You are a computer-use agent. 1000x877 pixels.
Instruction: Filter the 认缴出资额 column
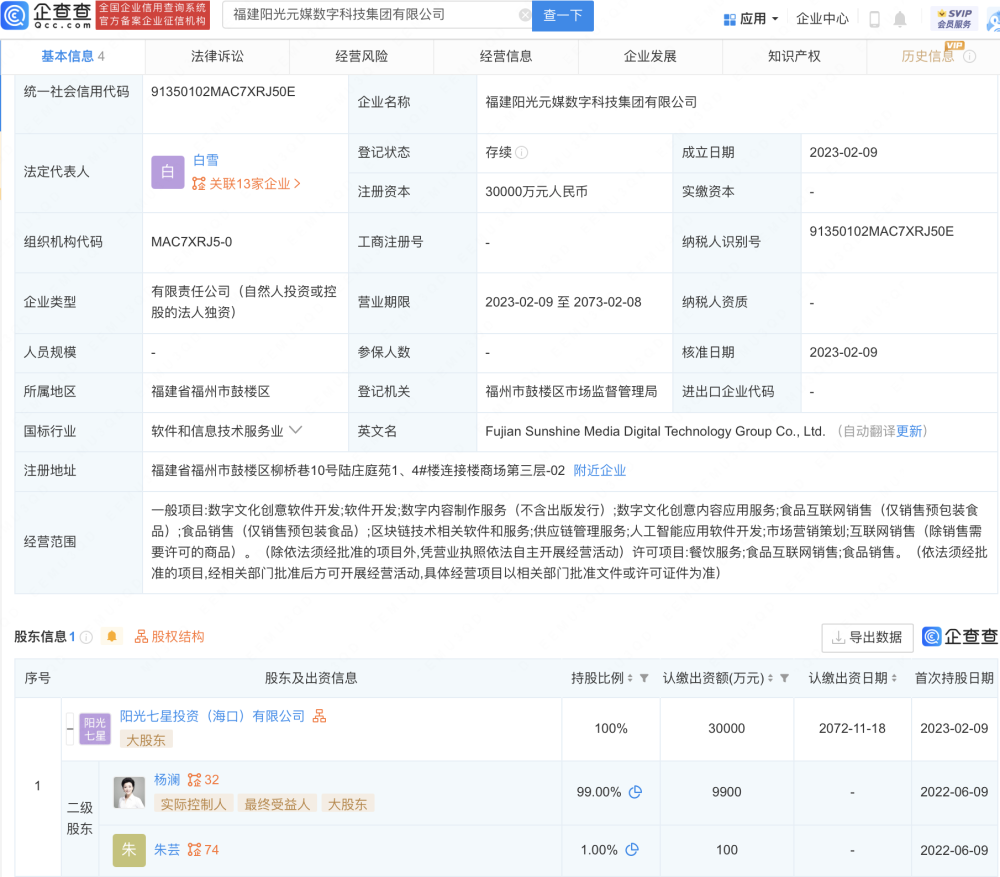[x=784, y=678]
